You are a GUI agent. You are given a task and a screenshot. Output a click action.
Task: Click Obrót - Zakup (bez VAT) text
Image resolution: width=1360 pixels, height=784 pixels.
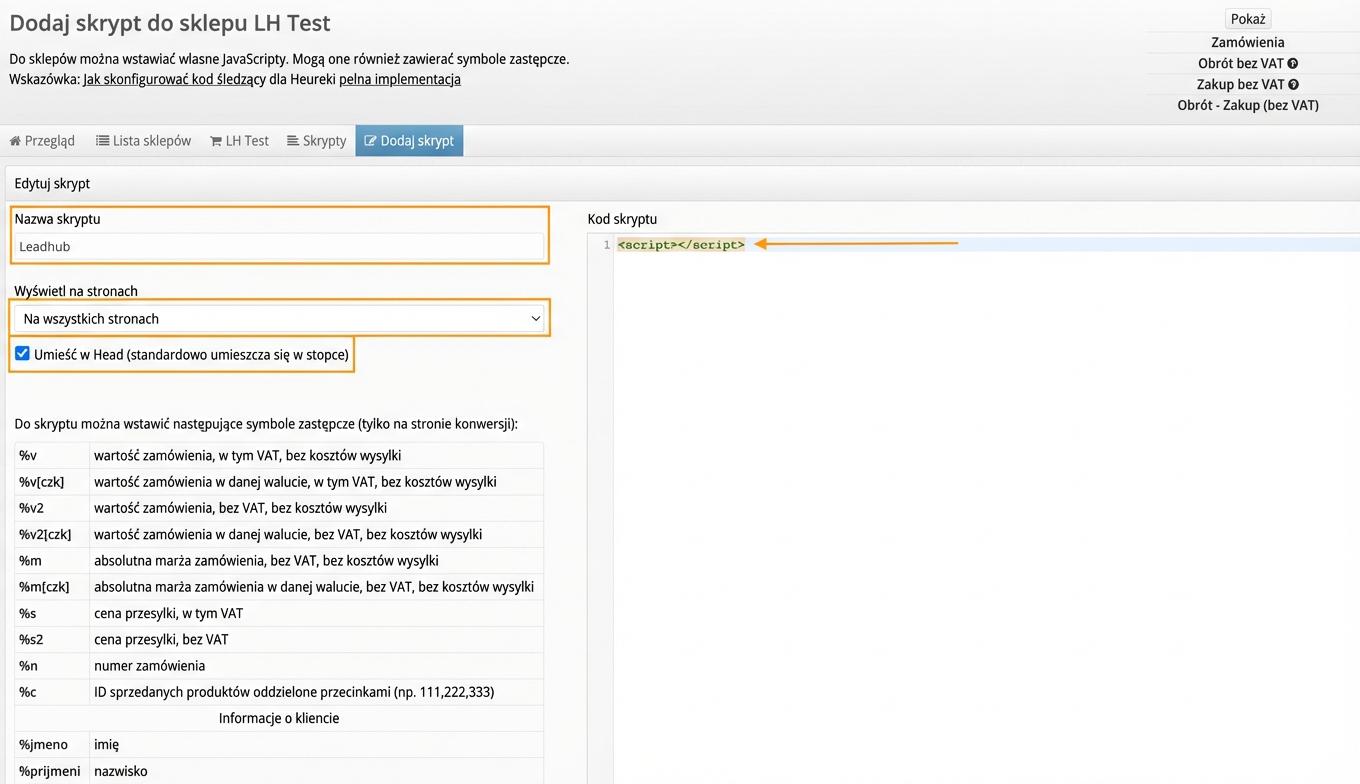point(1248,105)
